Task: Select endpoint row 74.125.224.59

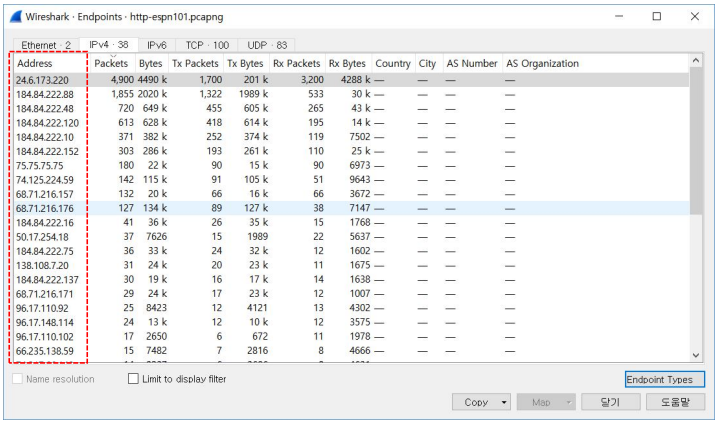Action: pyautogui.click(x=351, y=179)
